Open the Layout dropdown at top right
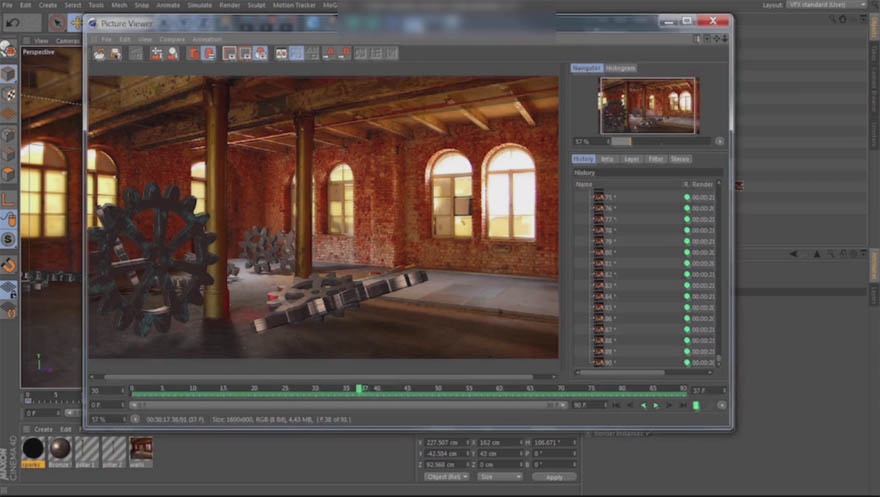 (x=826, y=4)
